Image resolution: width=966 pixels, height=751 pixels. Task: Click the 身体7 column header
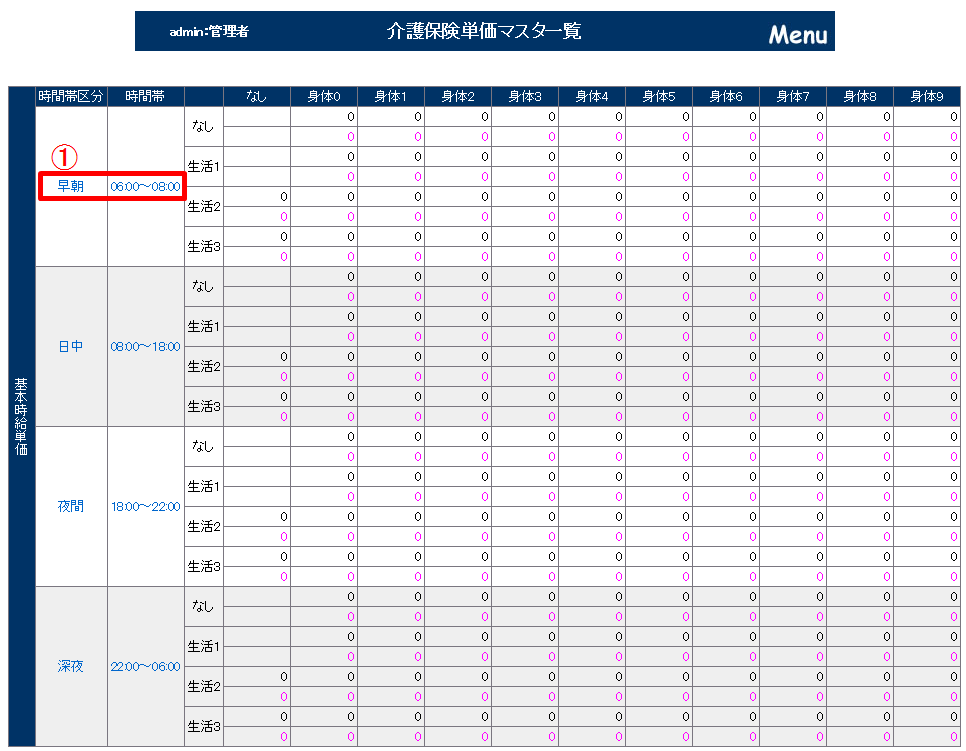pos(793,97)
